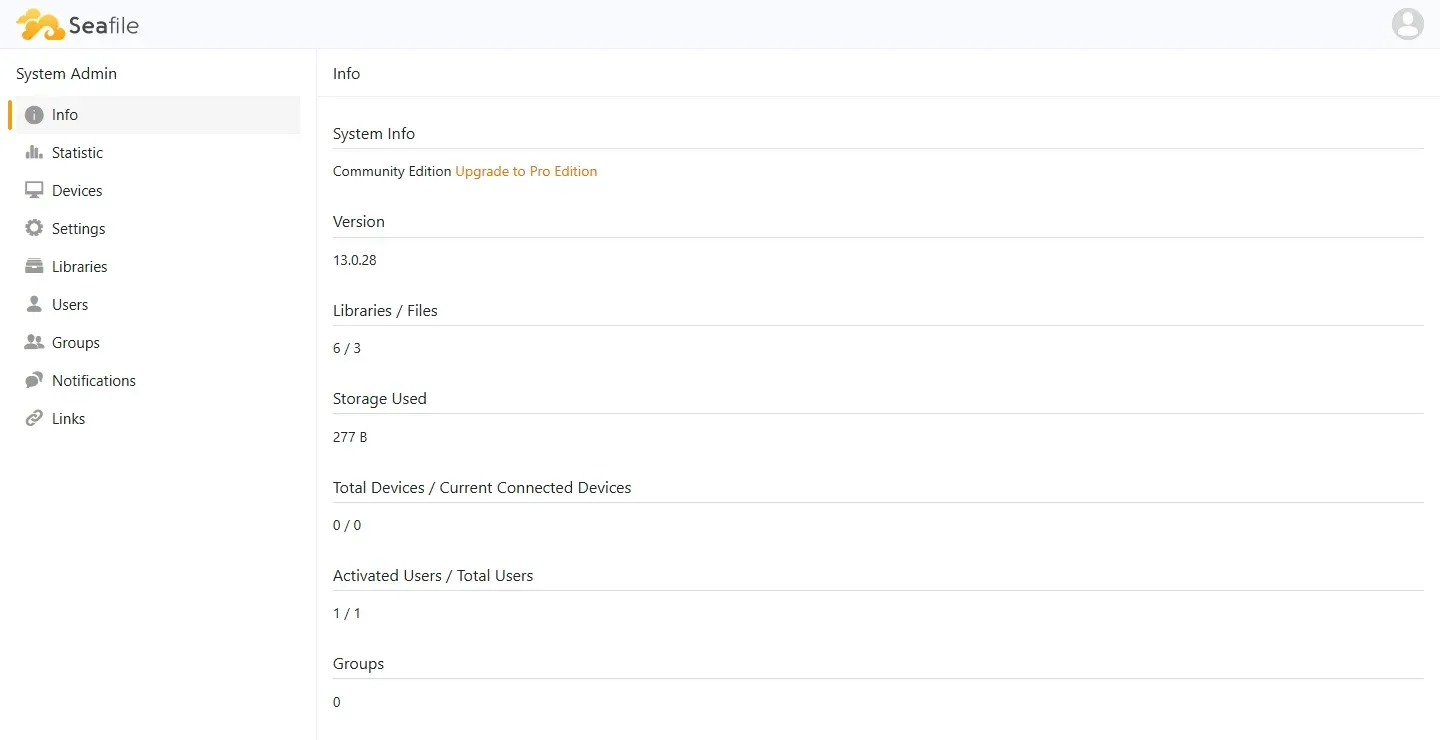Click the Notifications speech bubble icon
Viewport: 1440px width, 740px height.
(34, 381)
